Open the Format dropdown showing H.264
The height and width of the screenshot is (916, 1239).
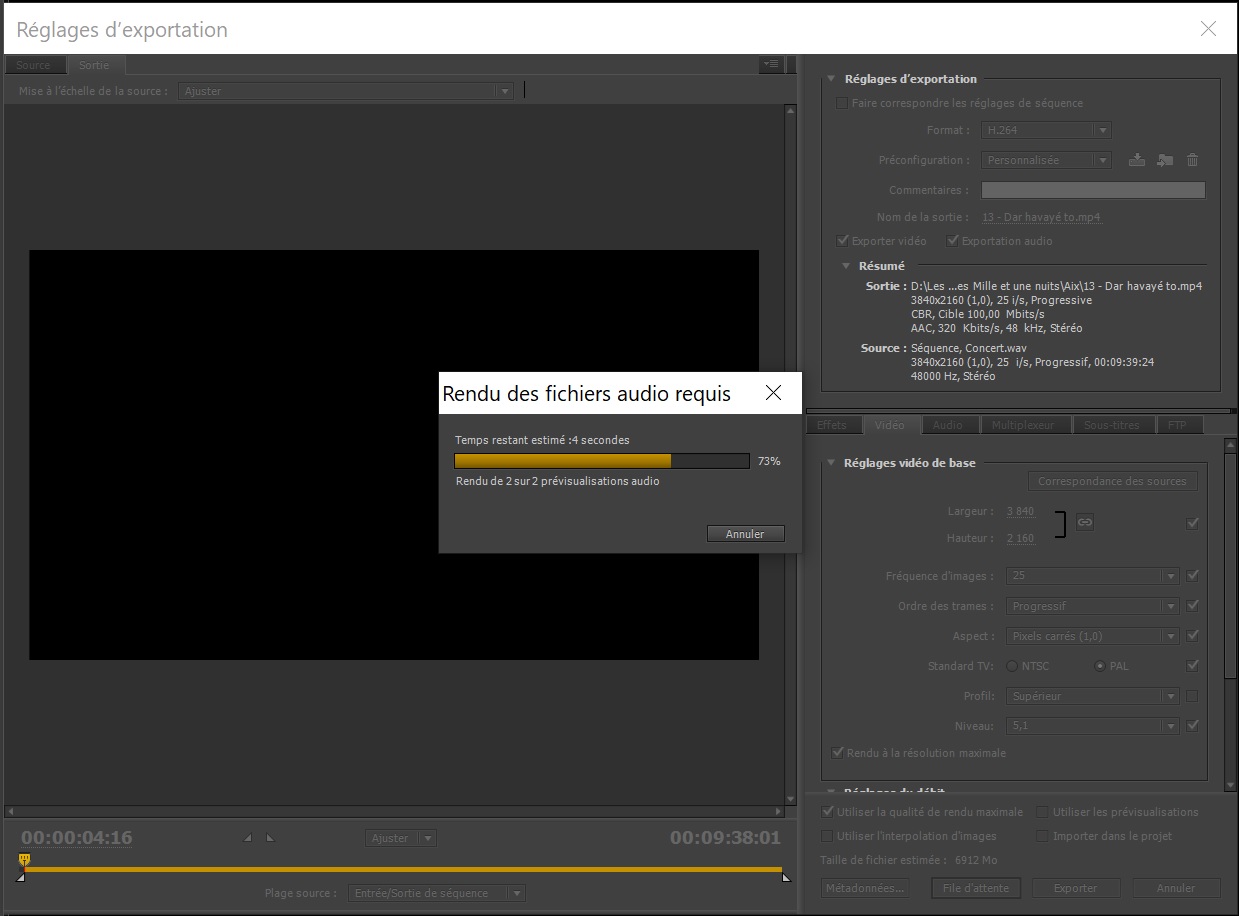coord(1046,130)
